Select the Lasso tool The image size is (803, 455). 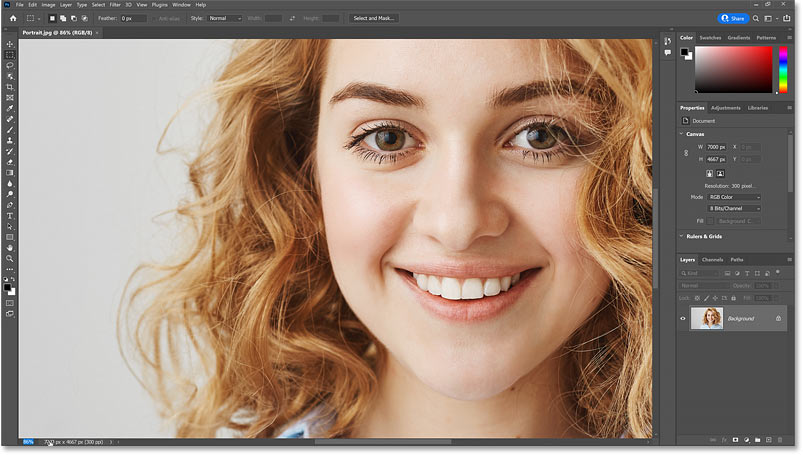10,66
